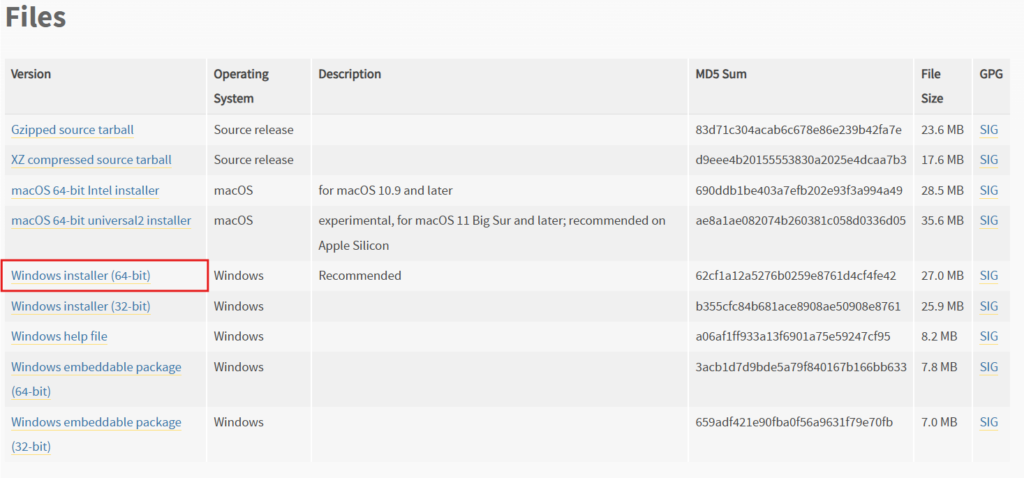Download Windows embeddable package (32-bit)
Viewport: 1024px width, 478px height.
click(x=96, y=422)
